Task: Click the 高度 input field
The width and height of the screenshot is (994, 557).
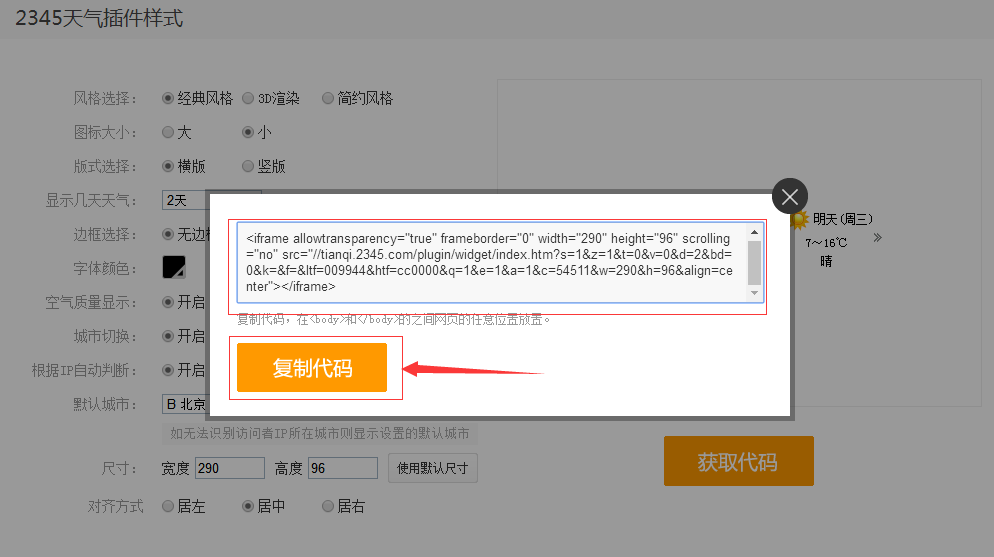Action: (343, 468)
